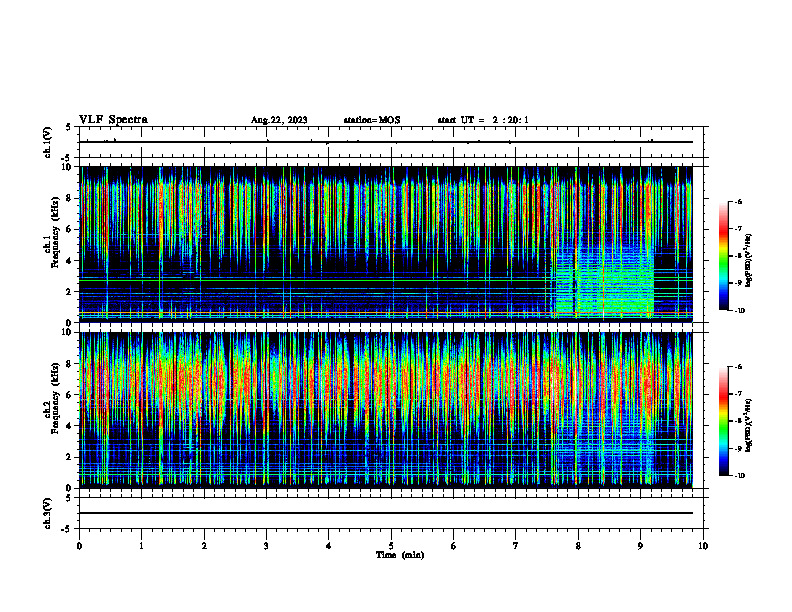Click the ch.1 spectrogram color scale bar
This screenshot has height=612, width=792.
pyautogui.click(x=723, y=256)
